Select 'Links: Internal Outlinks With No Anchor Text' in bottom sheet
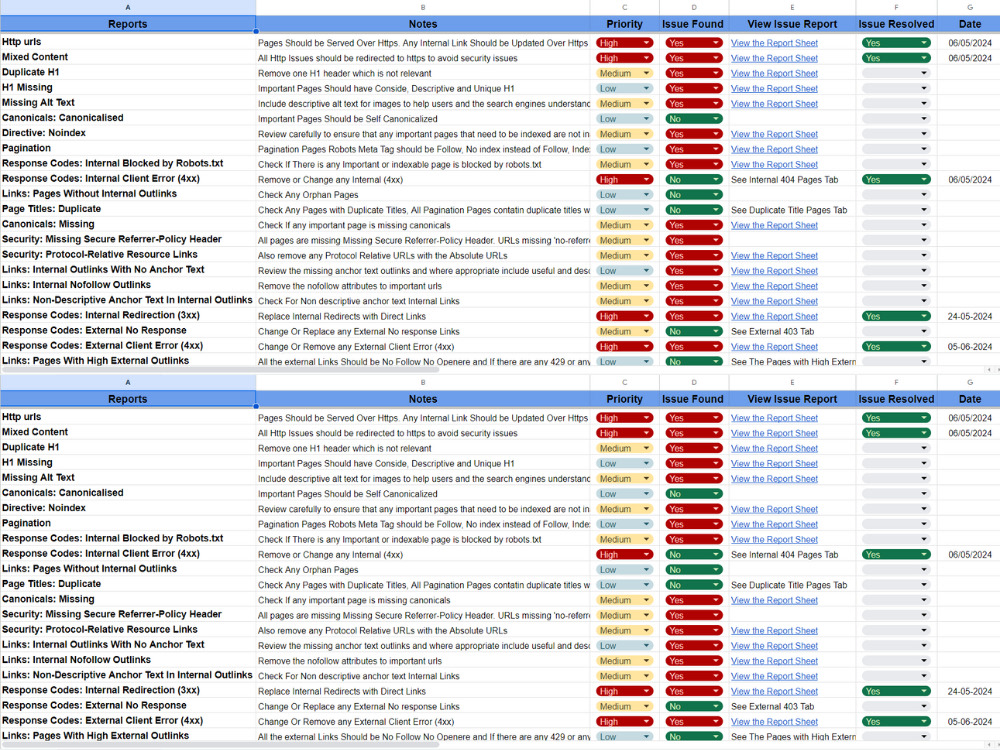Screen dimensions: 1000x750 [128, 645]
